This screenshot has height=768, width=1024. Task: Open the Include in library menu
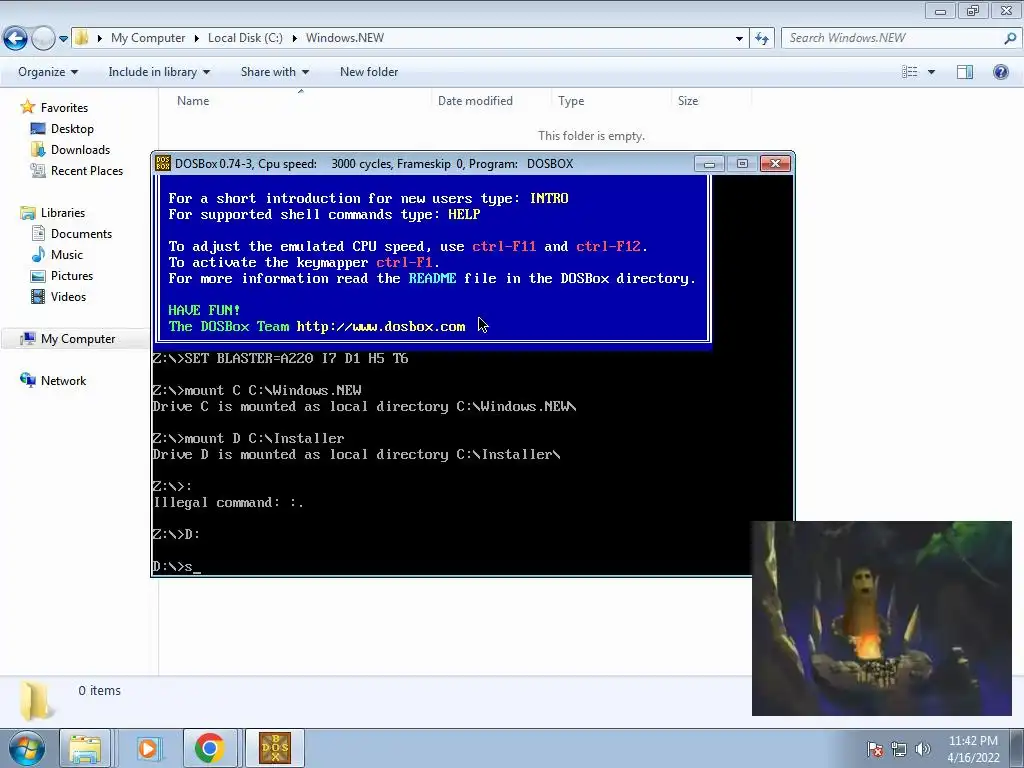point(159,72)
